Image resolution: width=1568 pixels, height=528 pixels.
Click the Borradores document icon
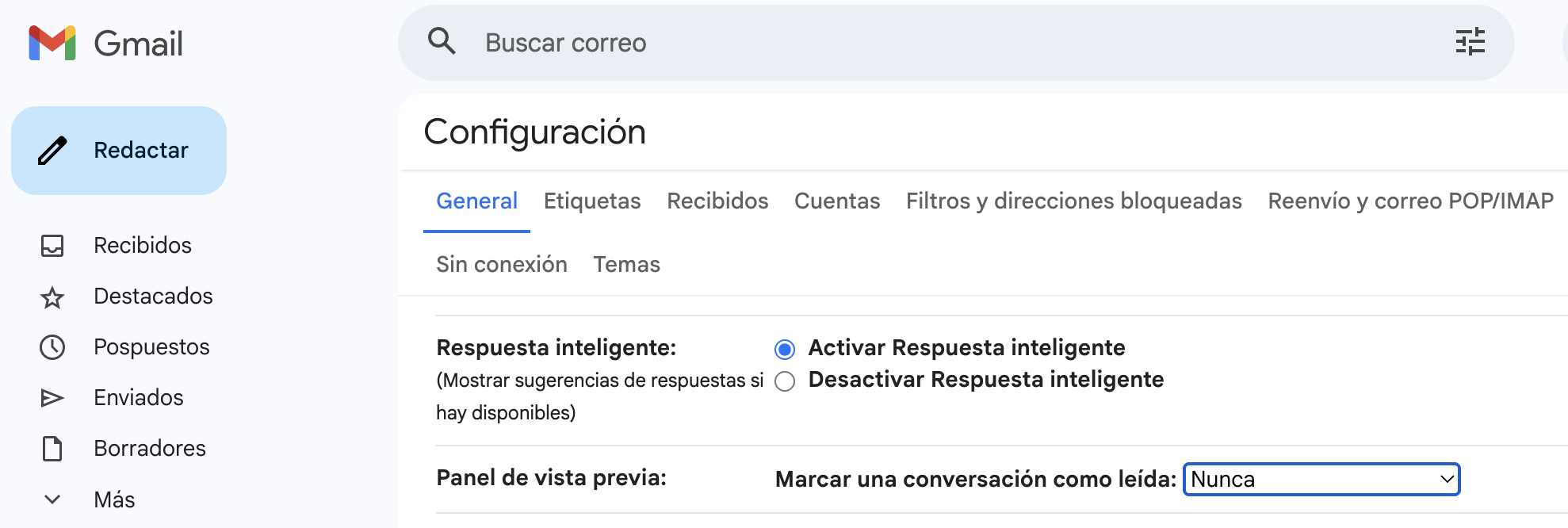coord(52,448)
